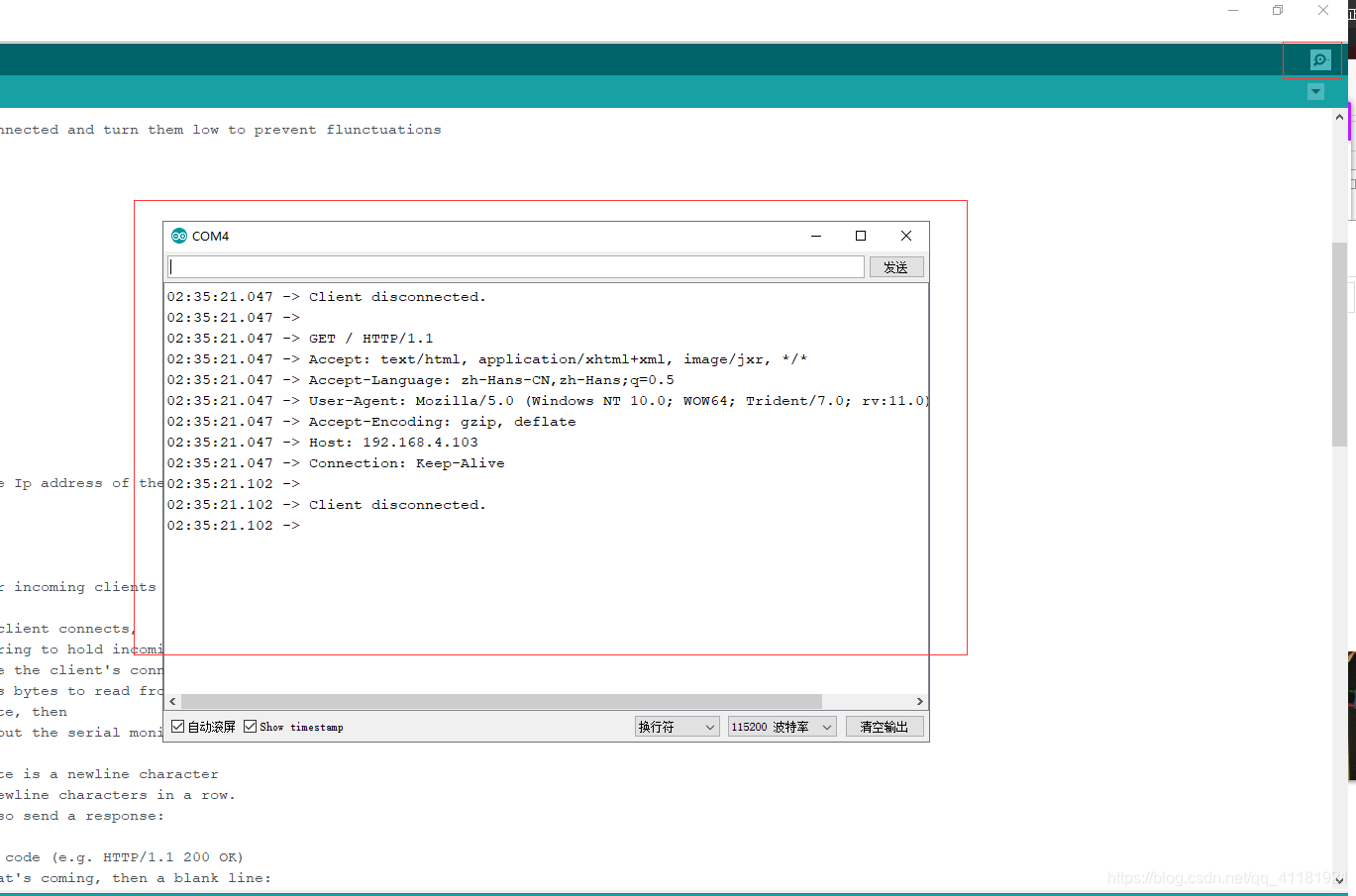1356x896 pixels.
Task: Click the serial monitor horizontal scrollbar thumb
Action: pos(502,701)
